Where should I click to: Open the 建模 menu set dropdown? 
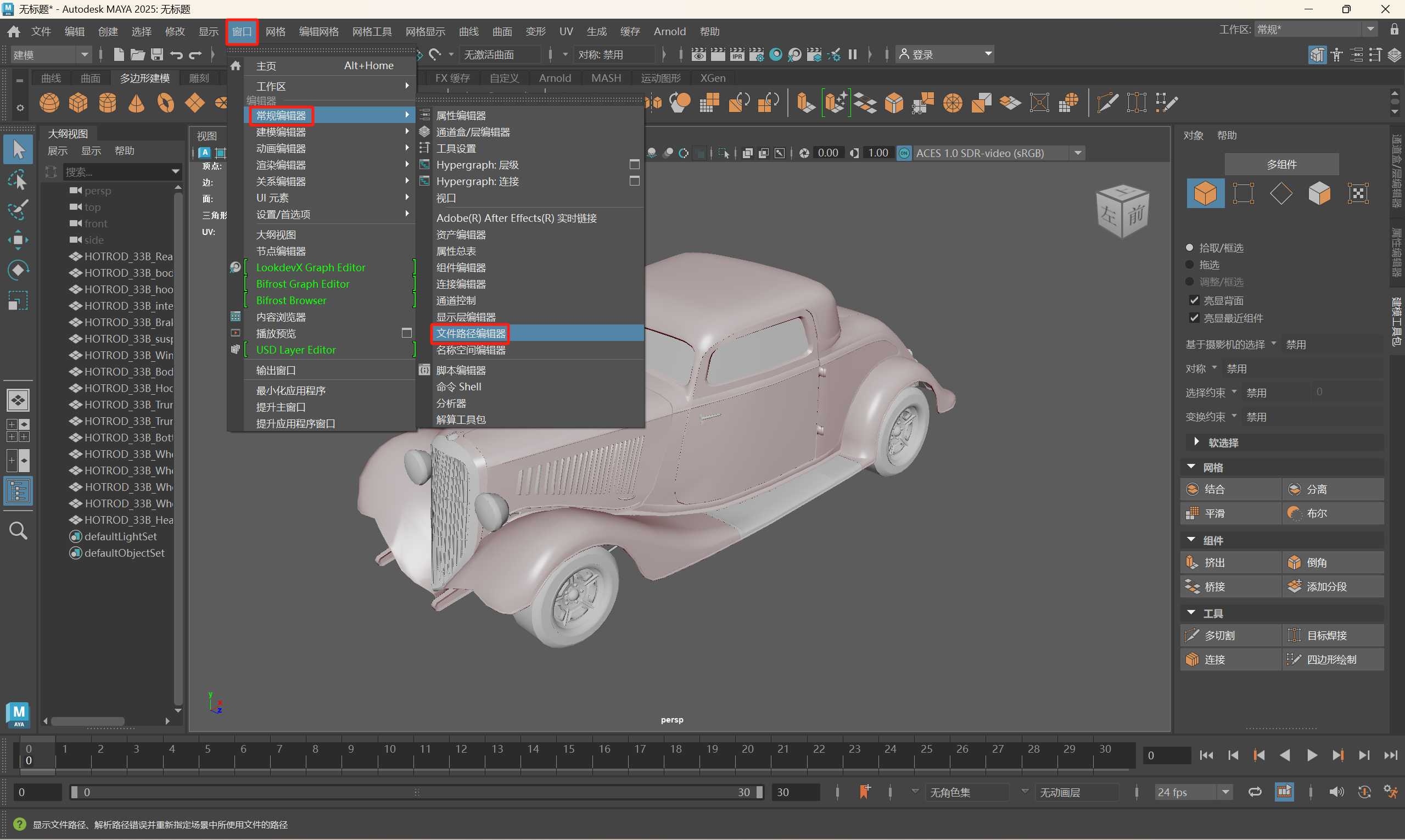51,54
